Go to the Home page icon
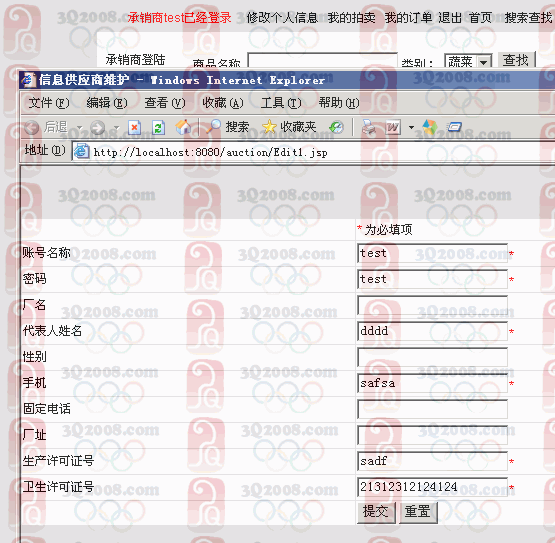 tap(183, 127)
